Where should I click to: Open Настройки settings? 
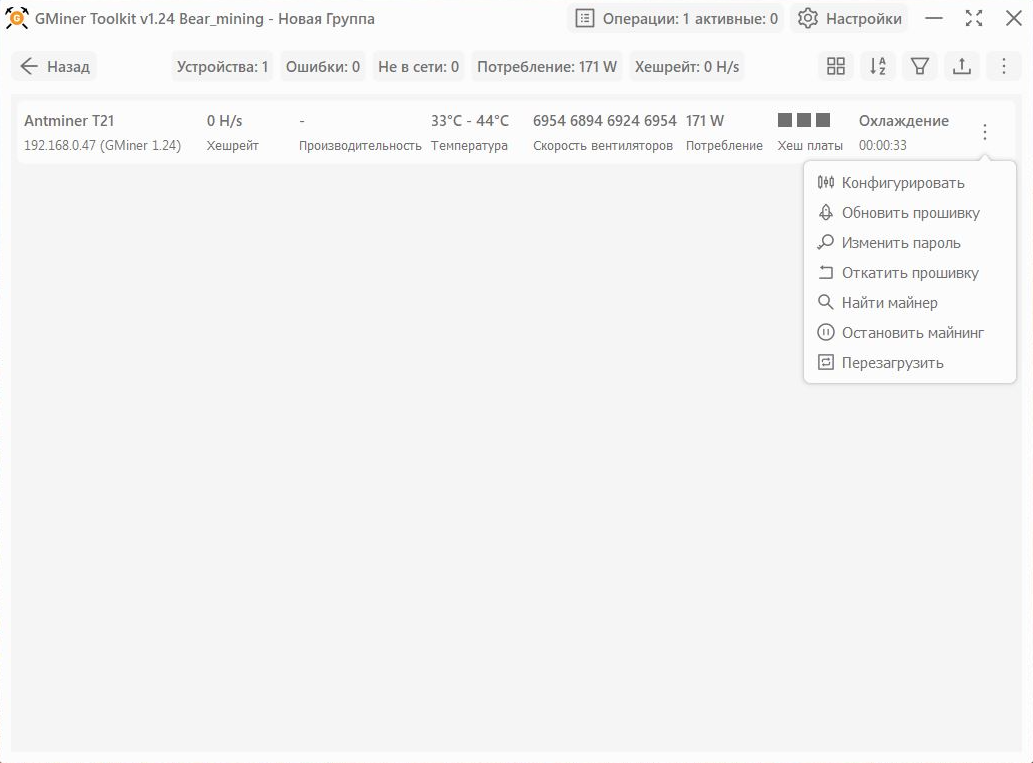coord(849,18)
